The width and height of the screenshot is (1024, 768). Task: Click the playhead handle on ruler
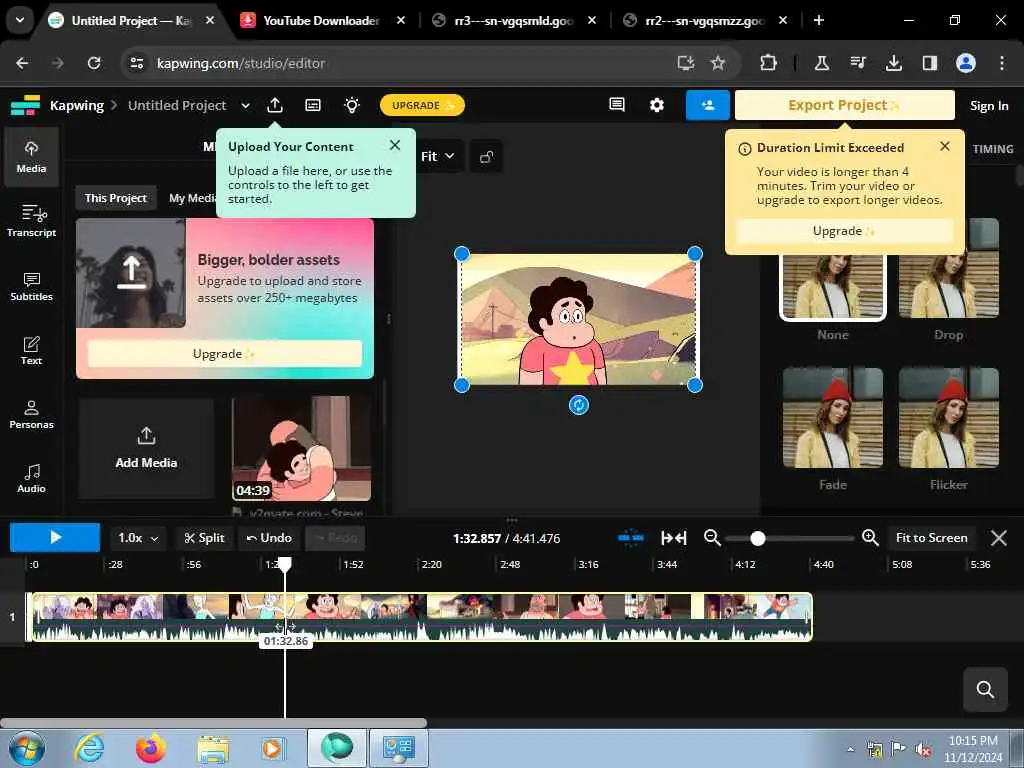tap(285, 564)
